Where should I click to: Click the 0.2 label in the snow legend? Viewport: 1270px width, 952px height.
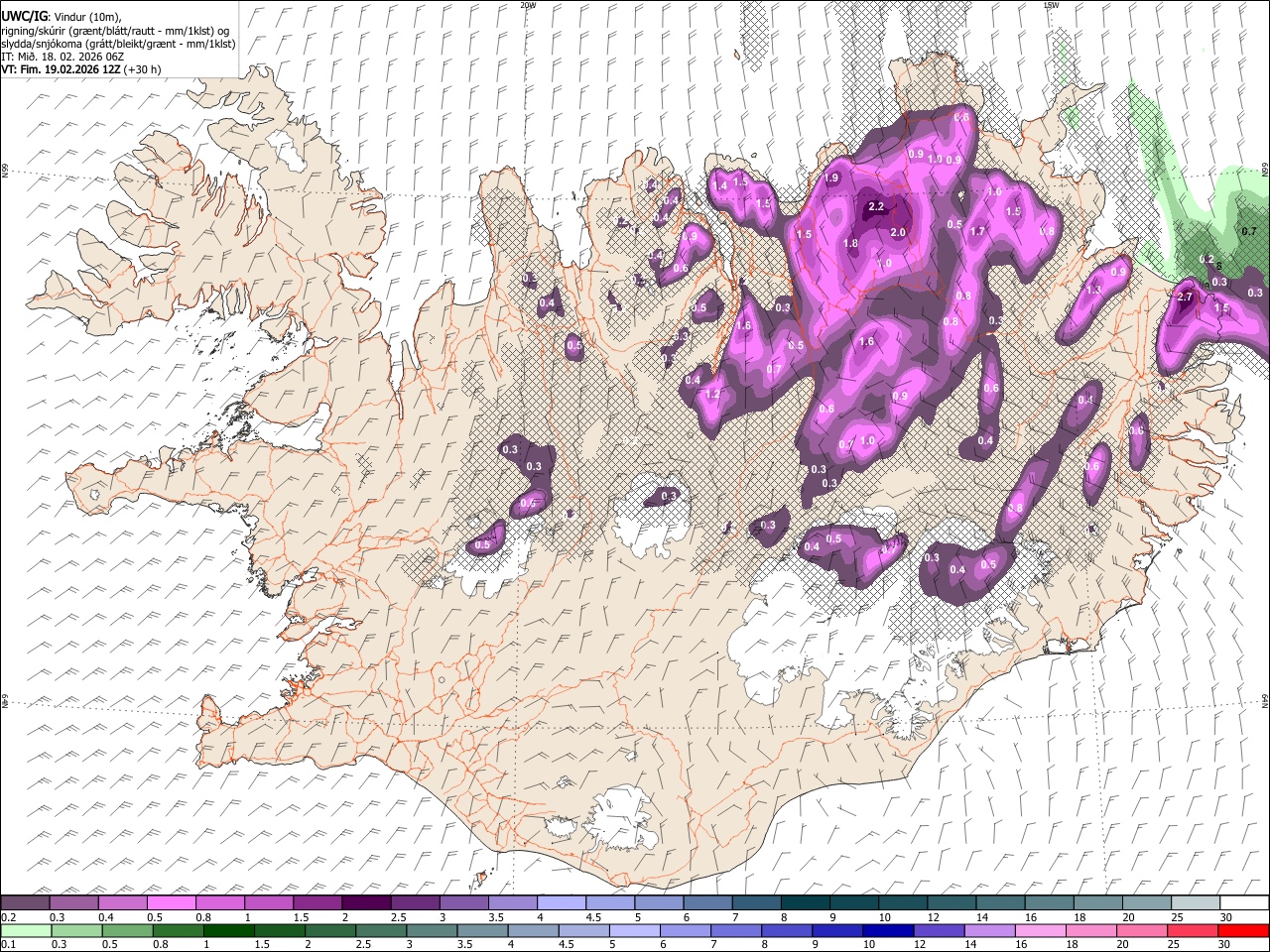pyautogui.click(x=6, y=917)
